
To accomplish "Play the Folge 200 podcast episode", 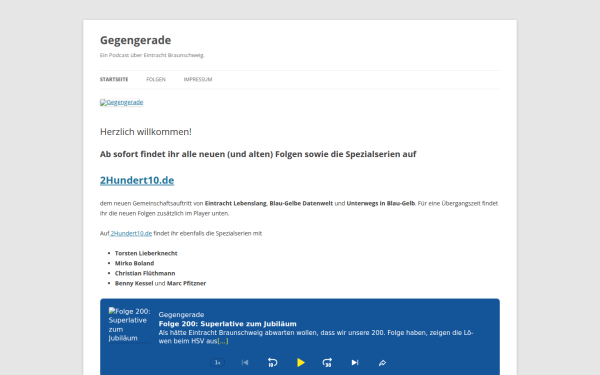I will [x=301, y=362].
